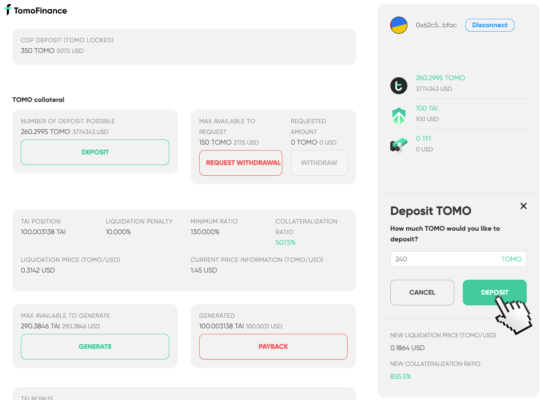Click the 855.5% new collateralization ratio
The height and width of the screenshot is (400, 543).
point(400,376)
